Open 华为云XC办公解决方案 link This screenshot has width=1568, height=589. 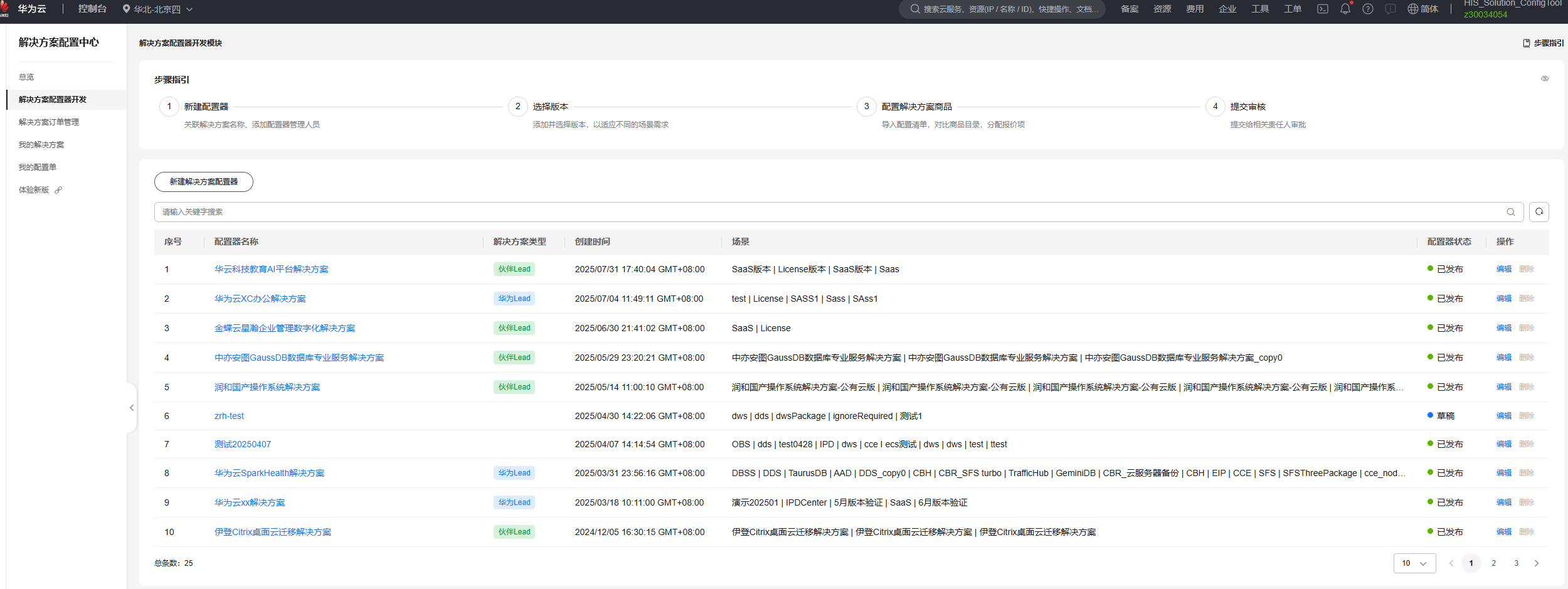[260, 299]
